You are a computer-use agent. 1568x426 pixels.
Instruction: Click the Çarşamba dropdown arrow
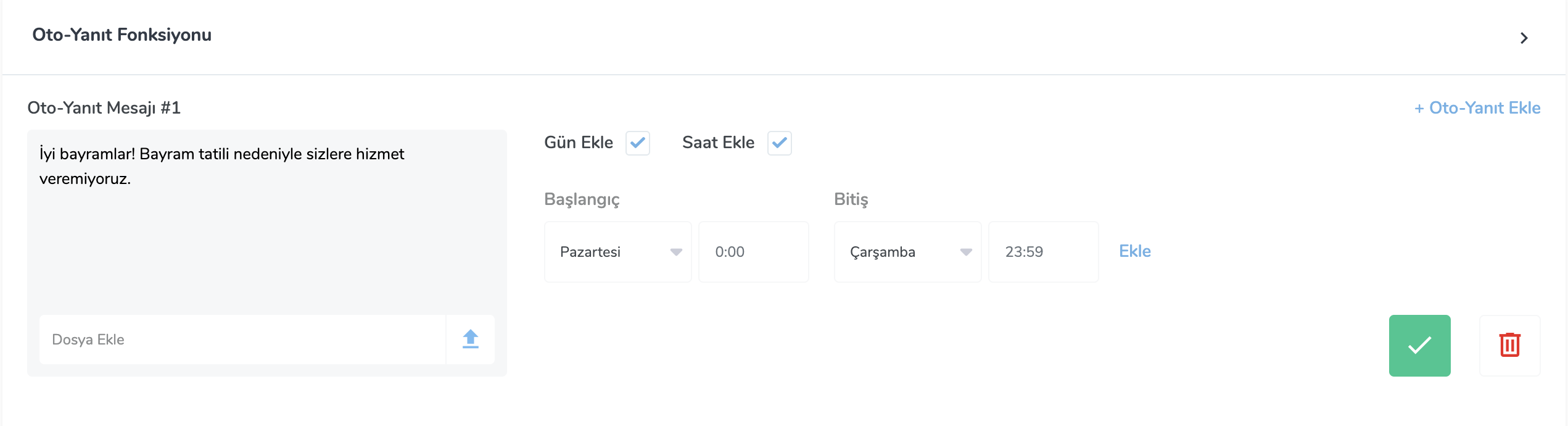click(966, 252)
